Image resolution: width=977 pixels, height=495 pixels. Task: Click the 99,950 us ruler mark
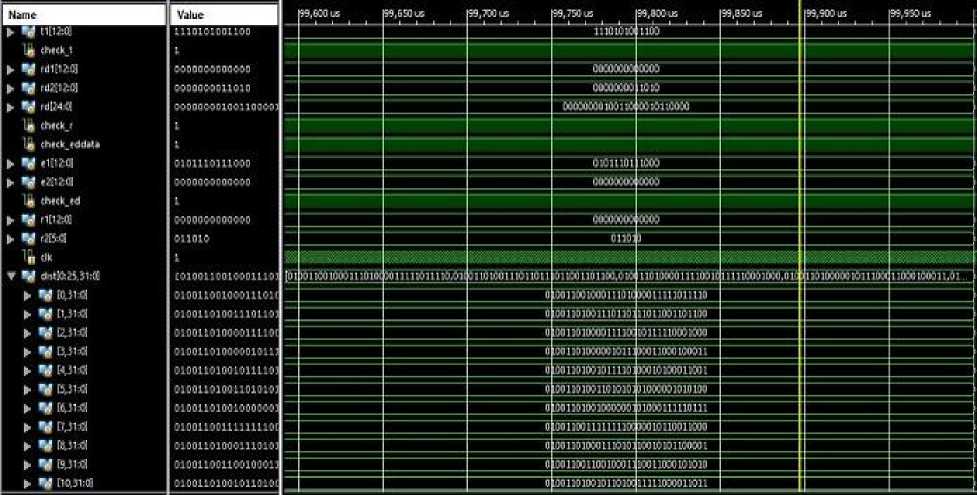click(910, 13)
